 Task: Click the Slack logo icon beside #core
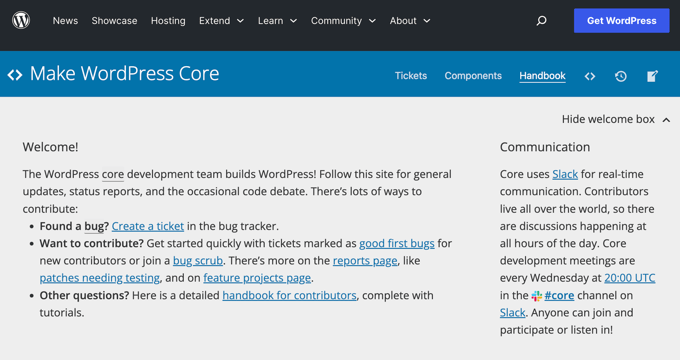click(x=537, y=296)
